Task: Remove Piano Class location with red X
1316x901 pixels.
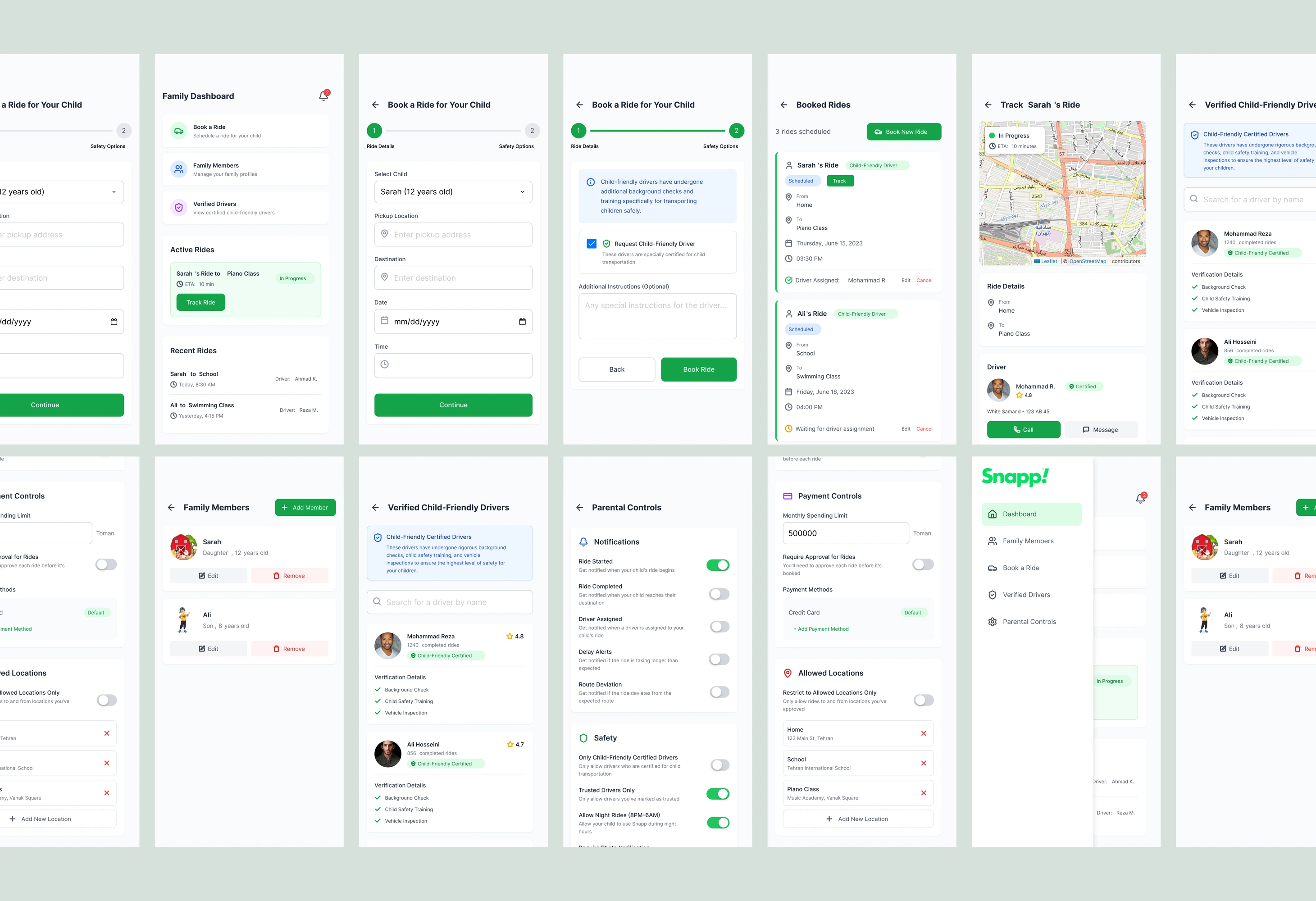Action: pyautogui.click(x=924, y=793)
